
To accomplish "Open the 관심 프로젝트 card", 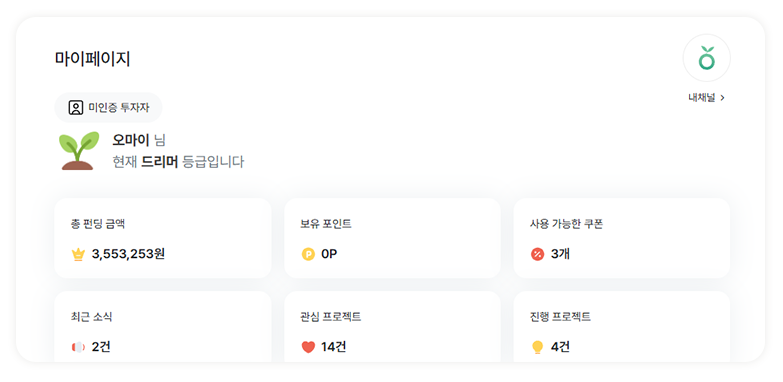I will [392, 327].
